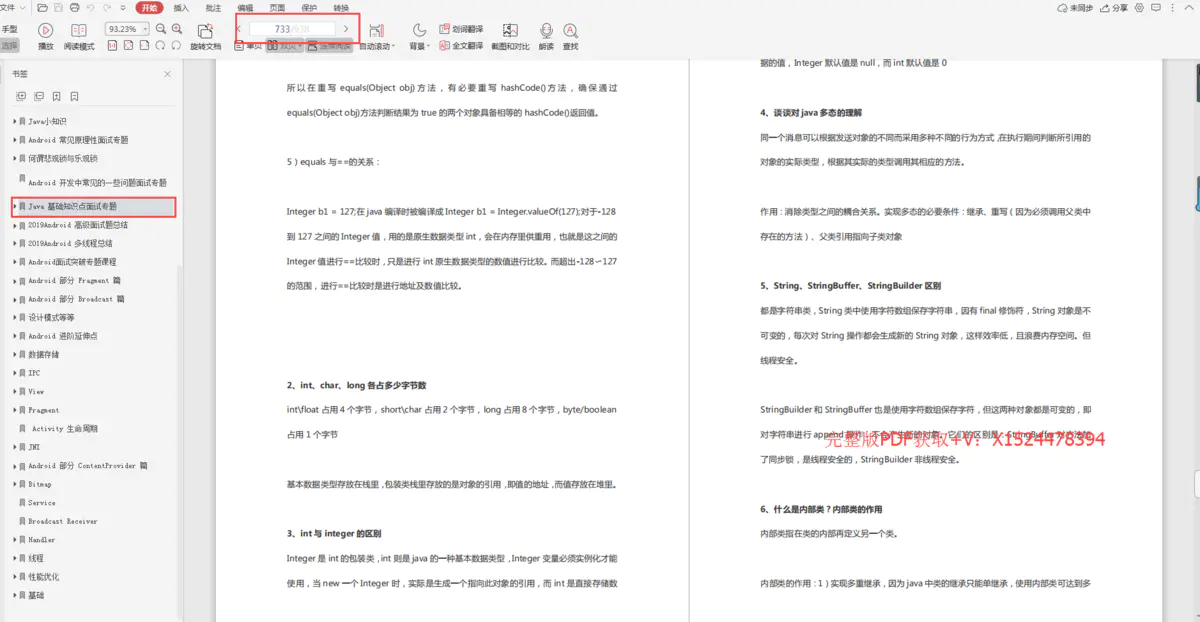Select Java 基础知识点面试专题 bookmark

point(93,207)
